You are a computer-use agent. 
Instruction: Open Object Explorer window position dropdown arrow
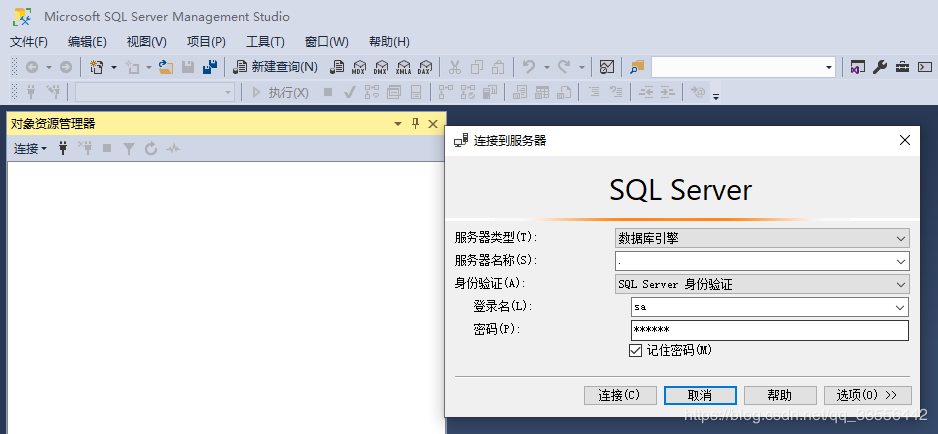point(398,124)
